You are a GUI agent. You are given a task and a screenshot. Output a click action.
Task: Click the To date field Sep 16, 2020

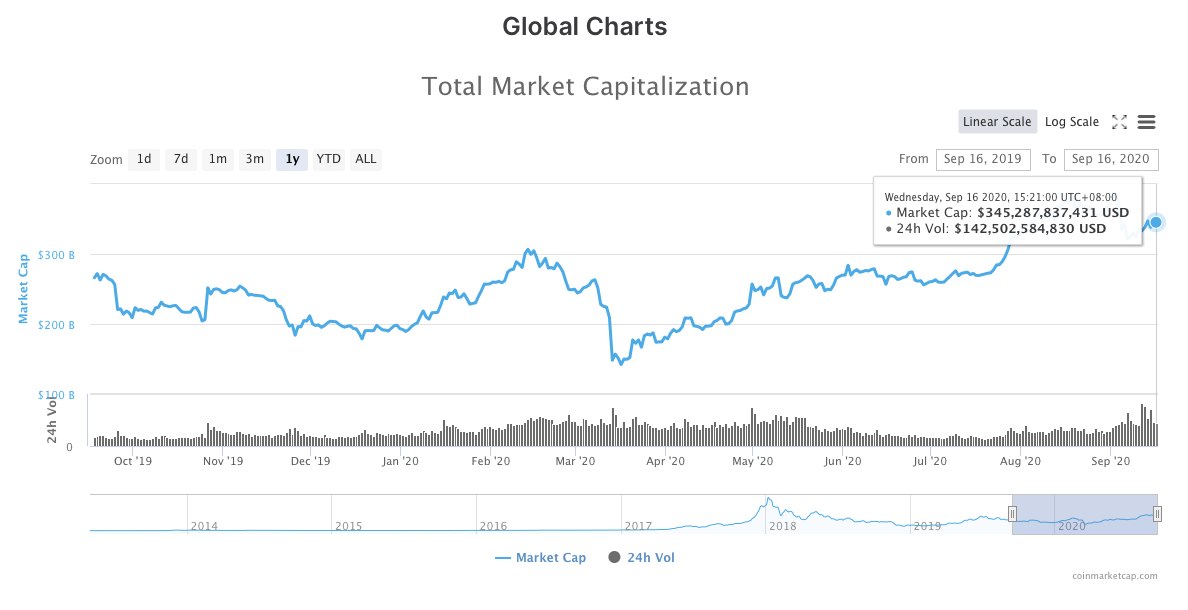click(1111, 159)
